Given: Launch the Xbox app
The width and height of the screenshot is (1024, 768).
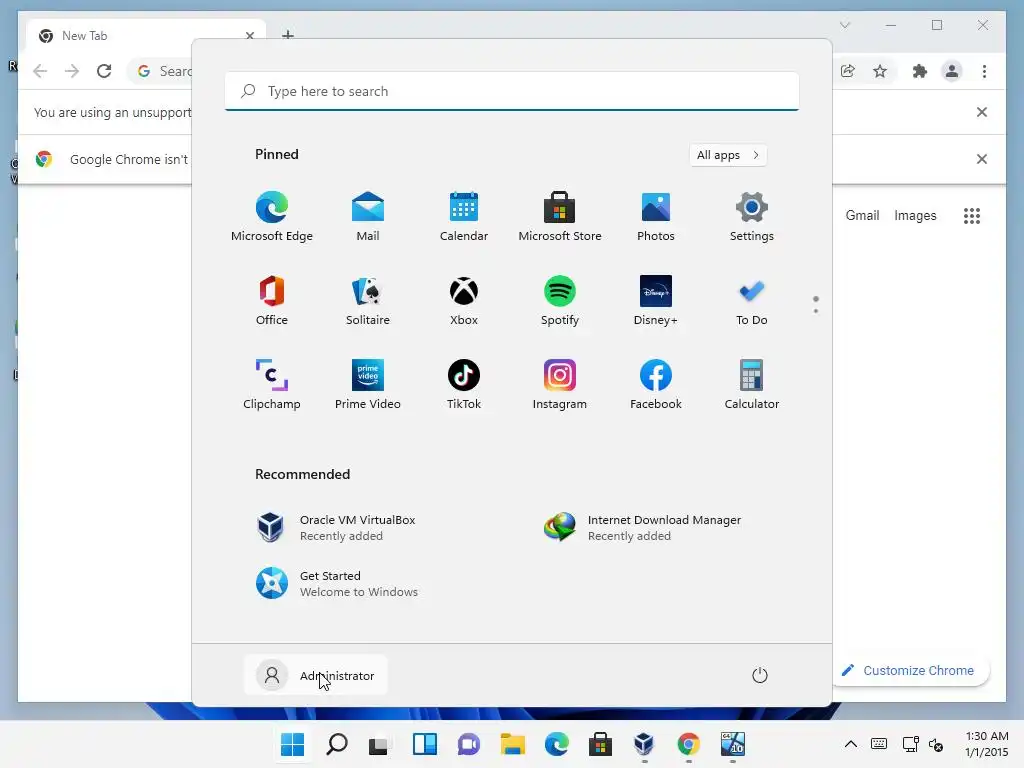Looking at the screenshot, I should click(464, 300).
